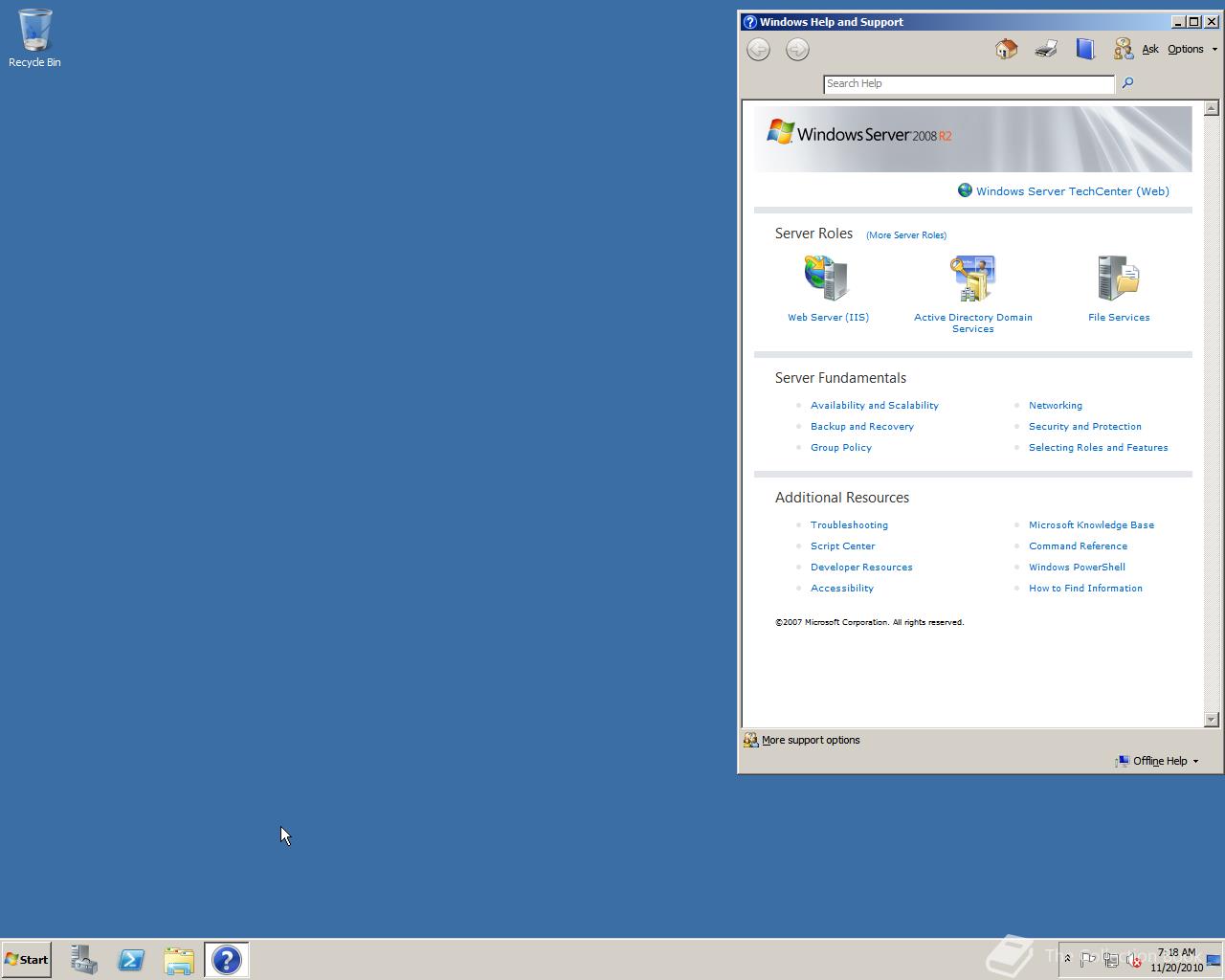The height and width of the screenshot is (980, 1225).
Task: Click inside the Search Help field
Action: coord(968,83)
